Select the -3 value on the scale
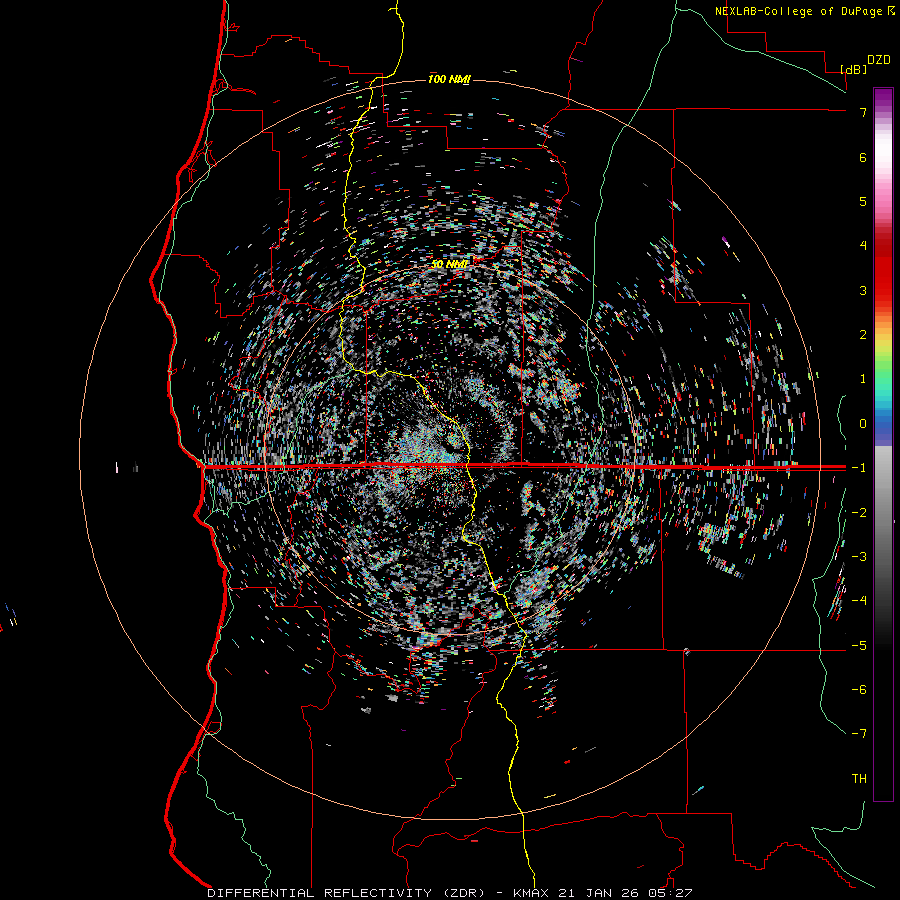 tap(859, 557)
